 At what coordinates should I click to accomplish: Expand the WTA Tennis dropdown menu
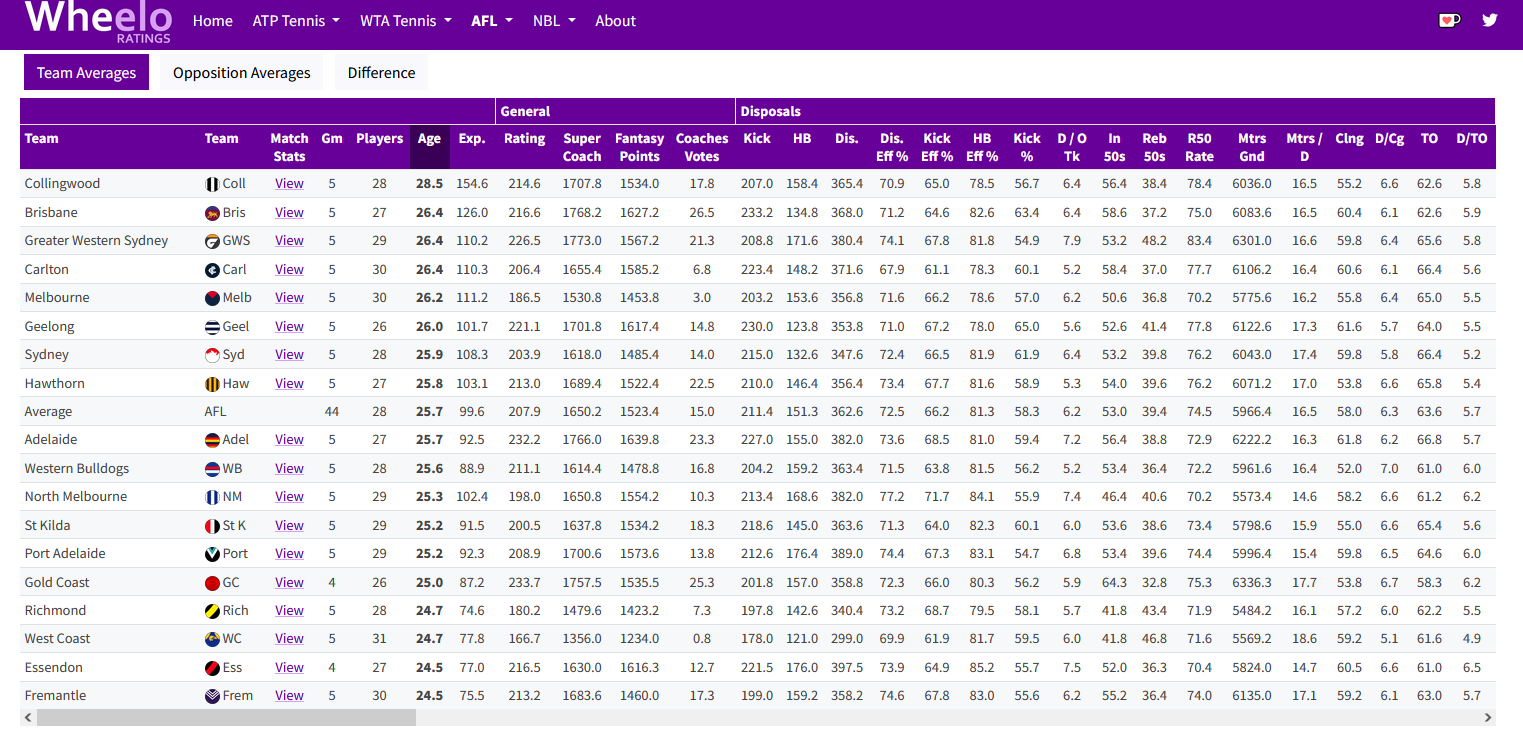(x=406, y=21)
